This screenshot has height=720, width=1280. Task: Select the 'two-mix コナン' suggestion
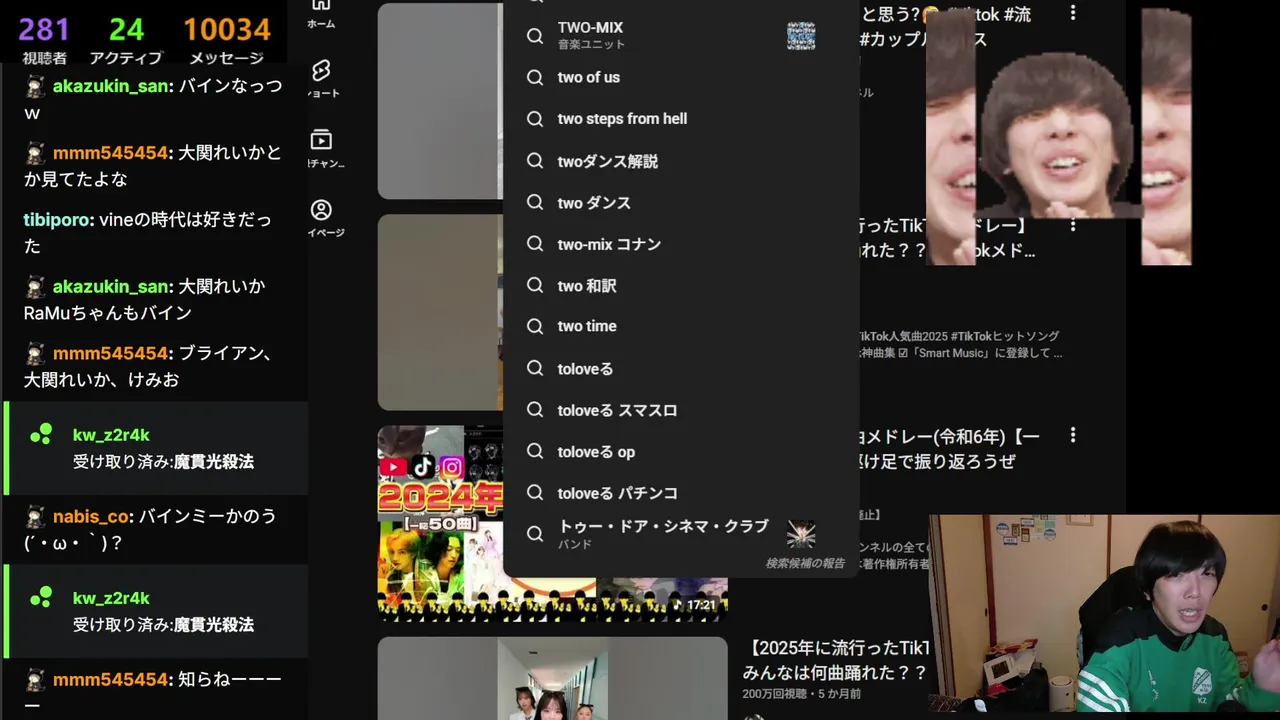(x=681, y=244)
